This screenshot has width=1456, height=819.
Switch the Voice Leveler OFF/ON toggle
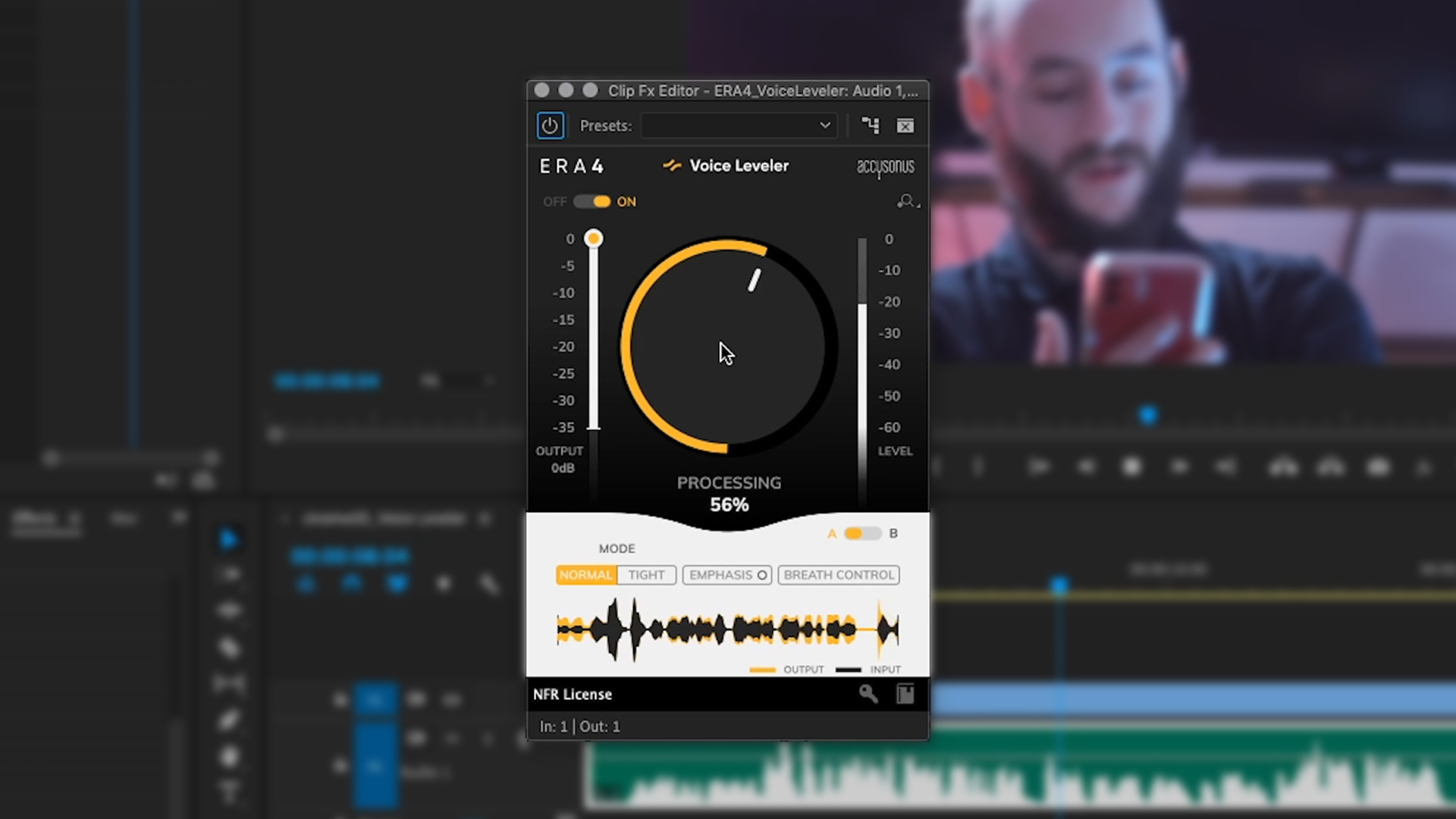(x=591, y=202)
